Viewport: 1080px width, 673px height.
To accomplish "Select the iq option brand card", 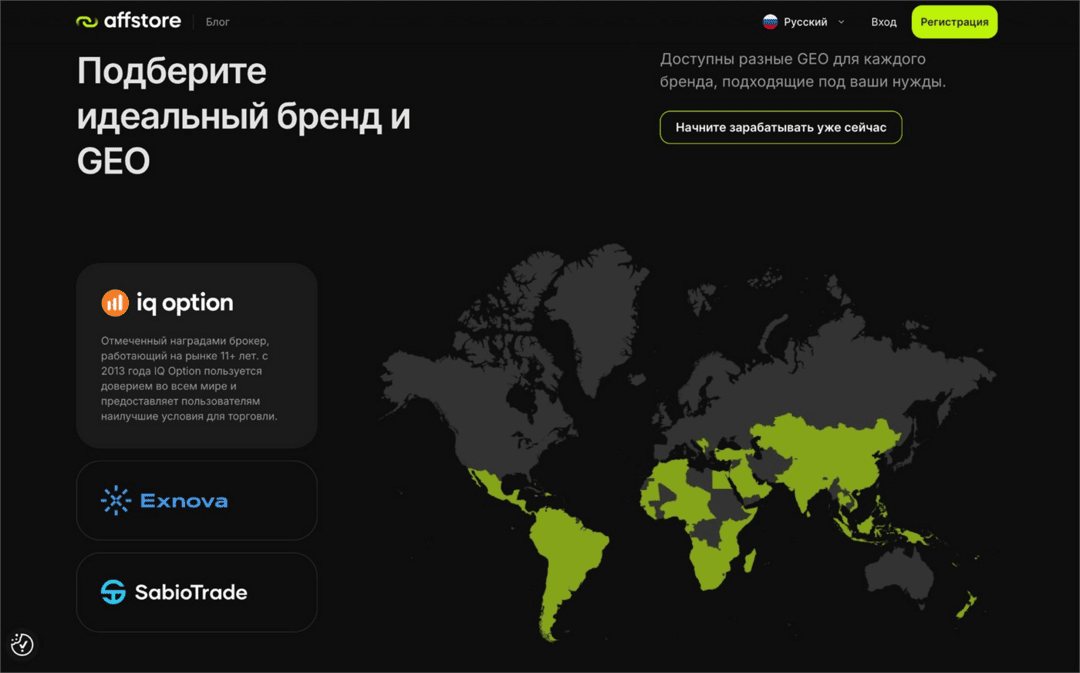I will [197, 355].
